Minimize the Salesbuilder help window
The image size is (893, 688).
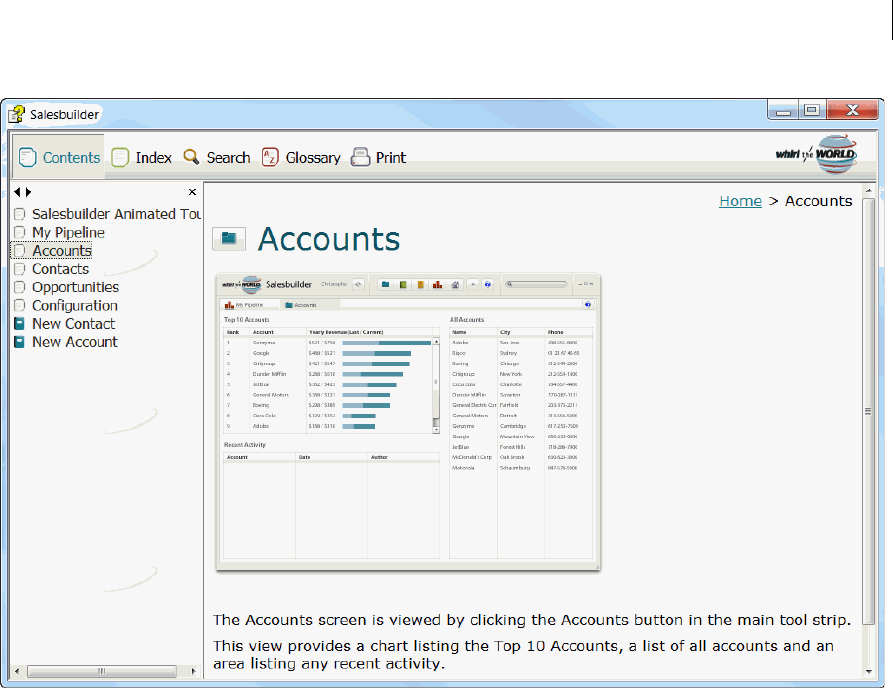tap(783, 110)
